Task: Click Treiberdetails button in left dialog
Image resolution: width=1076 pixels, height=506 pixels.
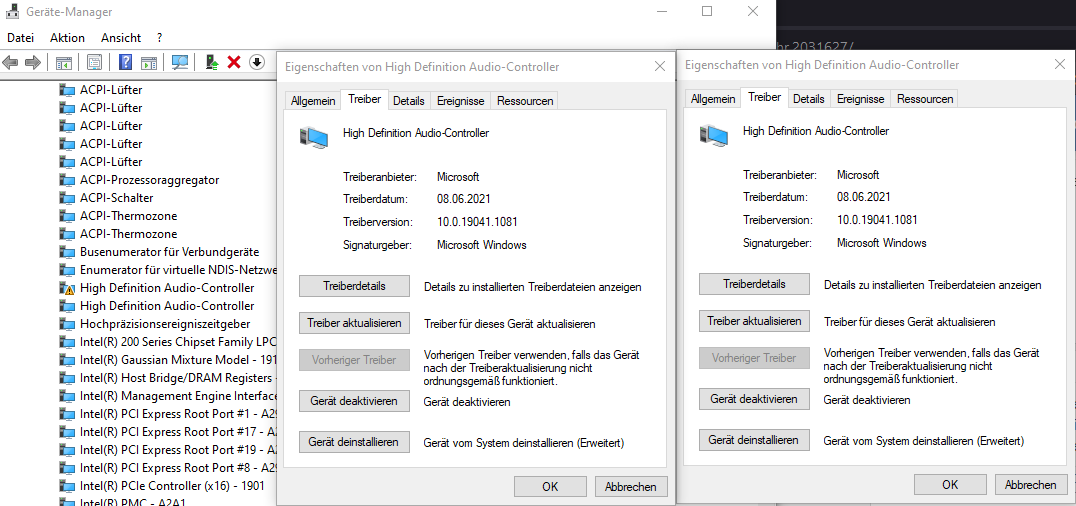Action: 354,286
